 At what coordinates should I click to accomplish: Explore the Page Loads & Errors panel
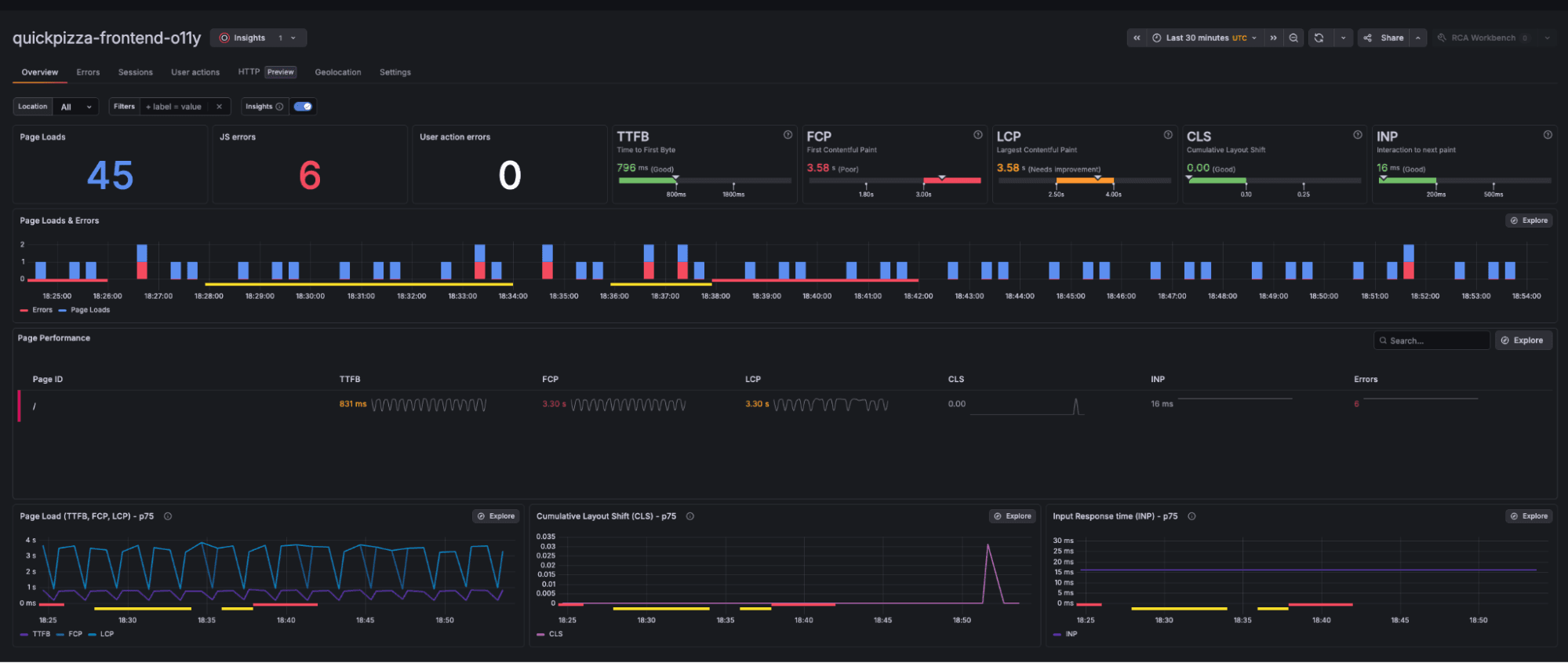pyautogui.click(x=1530, y=220)
